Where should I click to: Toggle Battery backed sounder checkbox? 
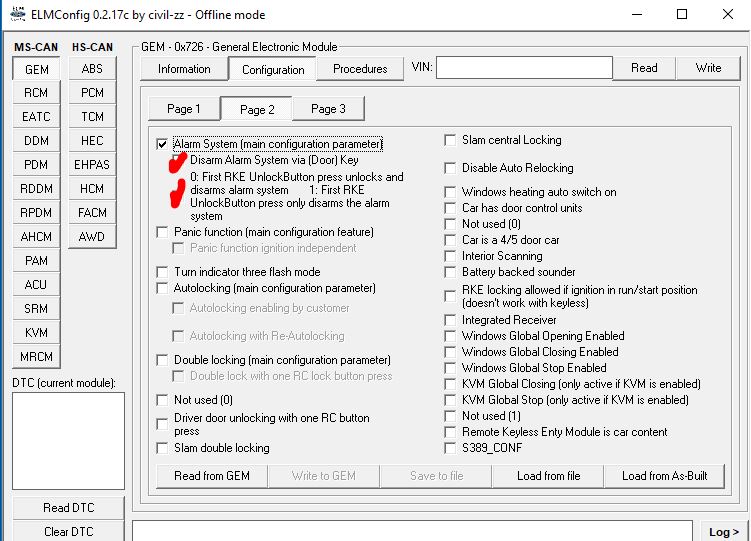pyautogui.click(x=451, y=272)
